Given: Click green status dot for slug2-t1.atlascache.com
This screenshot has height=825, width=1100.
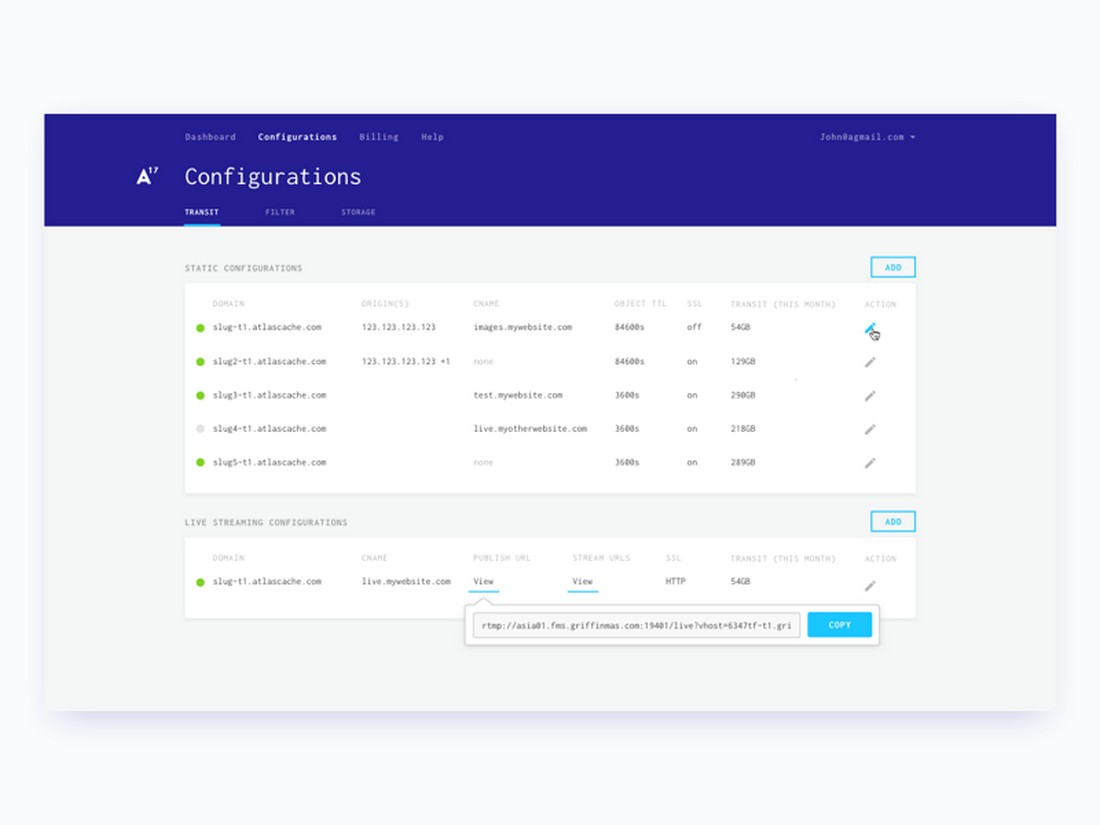Looking at the screenshot, I should (x=200, y=362).
